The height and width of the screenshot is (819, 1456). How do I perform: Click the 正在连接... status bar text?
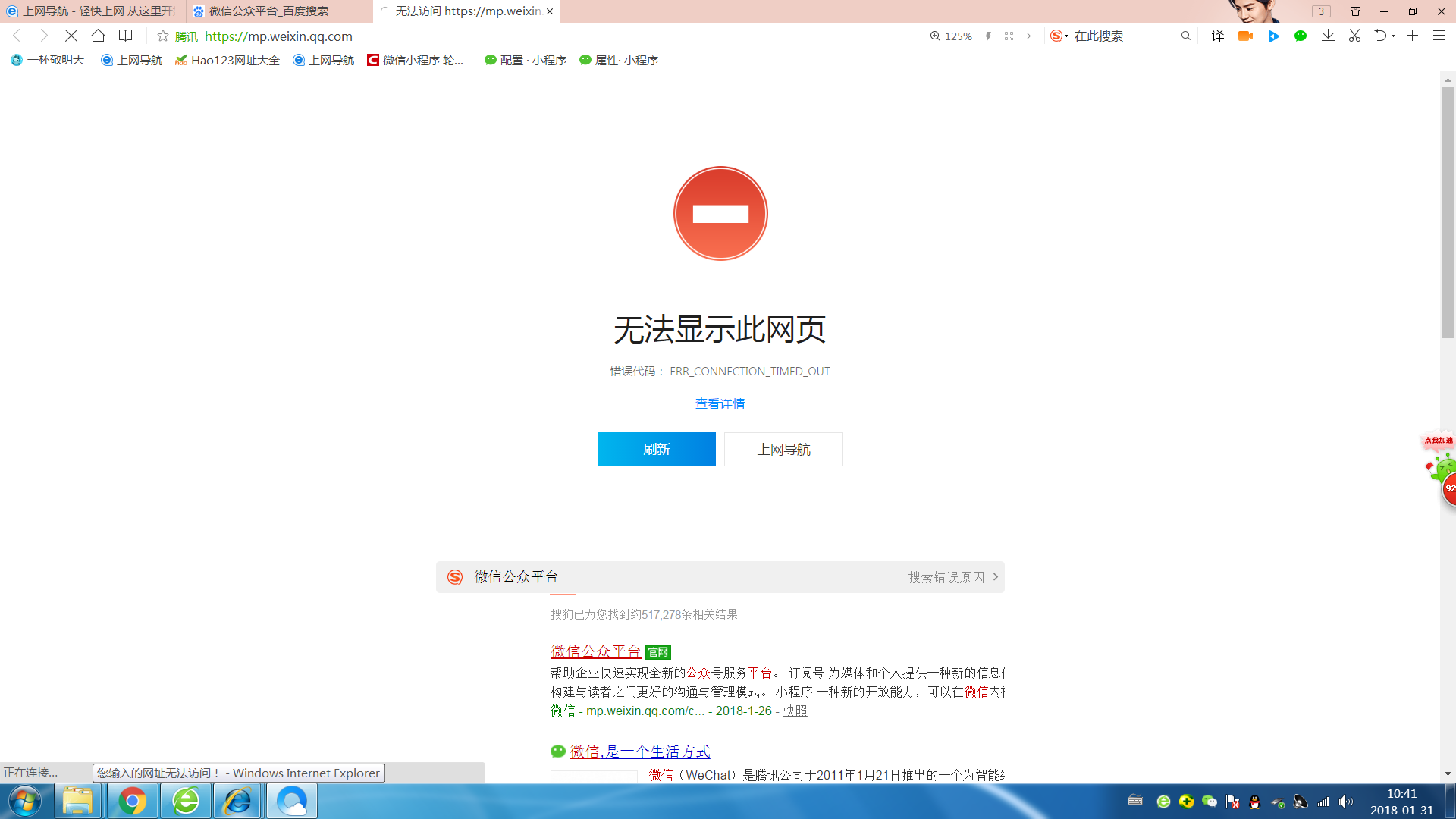coord(30,772)
